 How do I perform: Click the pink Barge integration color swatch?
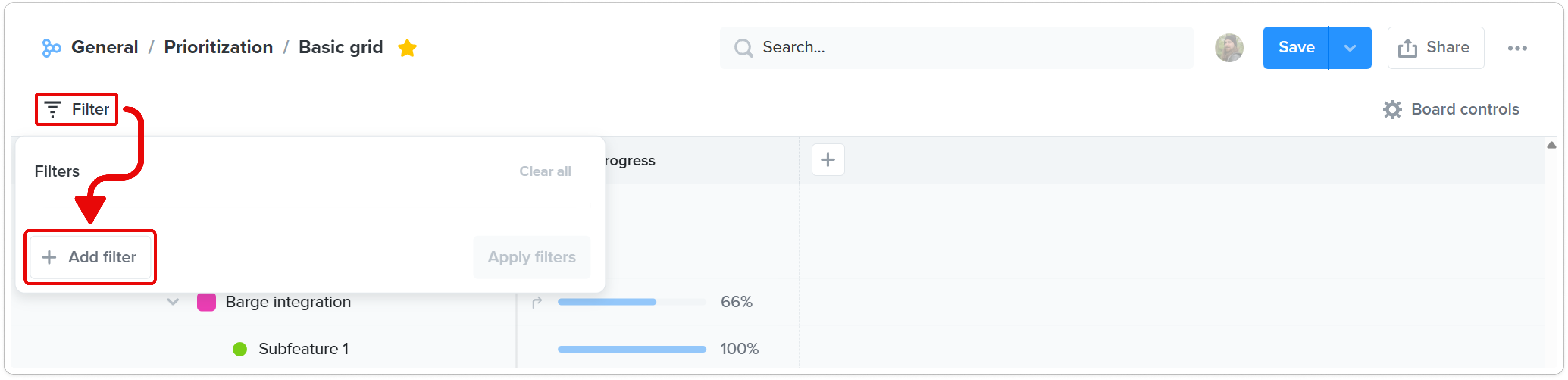(x=207, y=302)
